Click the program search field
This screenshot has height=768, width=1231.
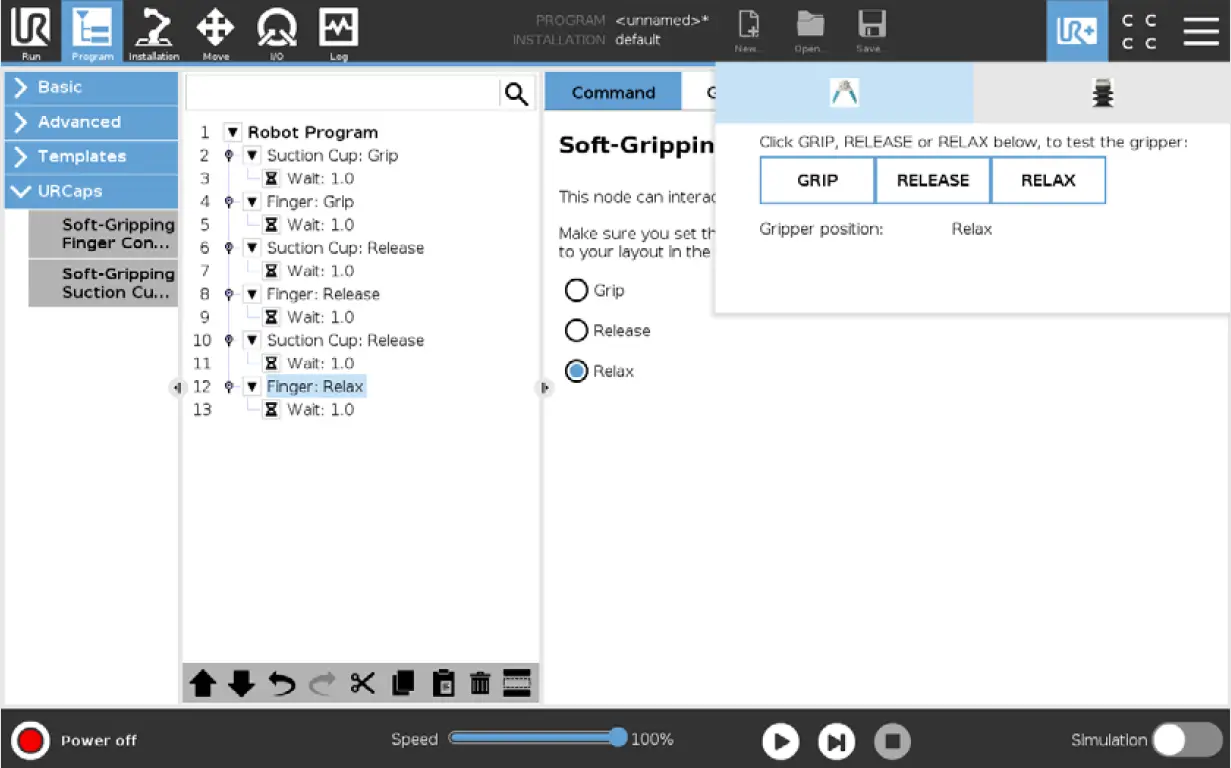click(342, 93)
